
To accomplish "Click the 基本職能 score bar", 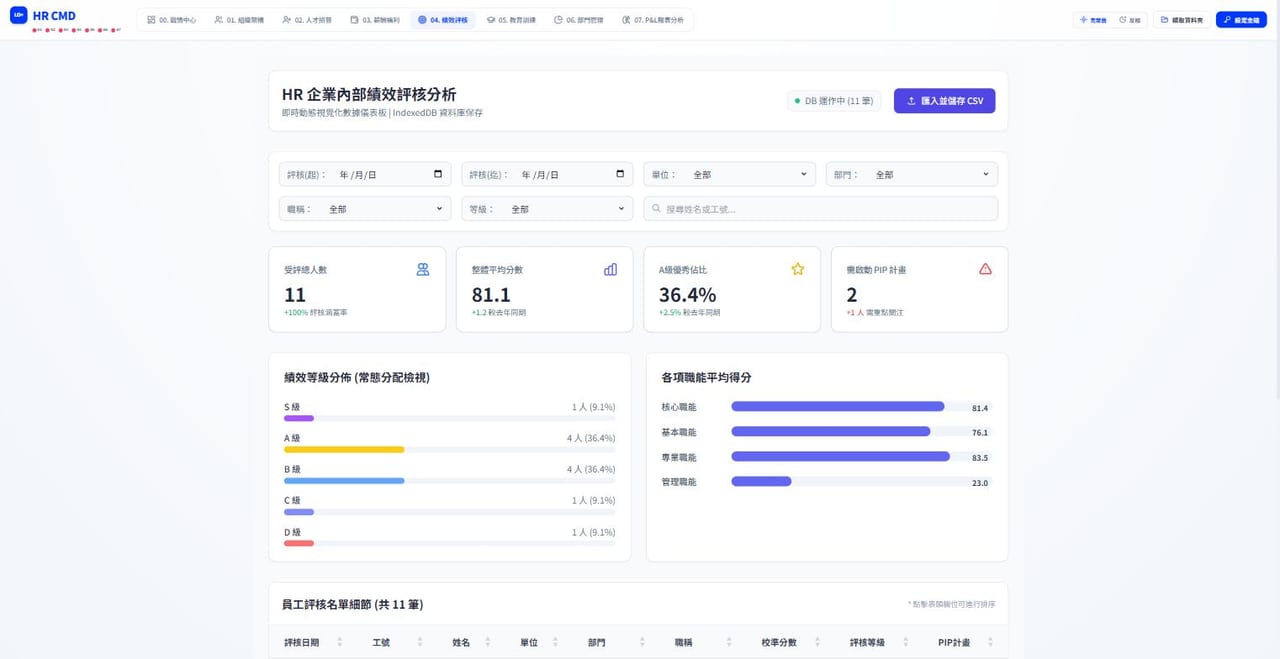I will tap(831, 431).
